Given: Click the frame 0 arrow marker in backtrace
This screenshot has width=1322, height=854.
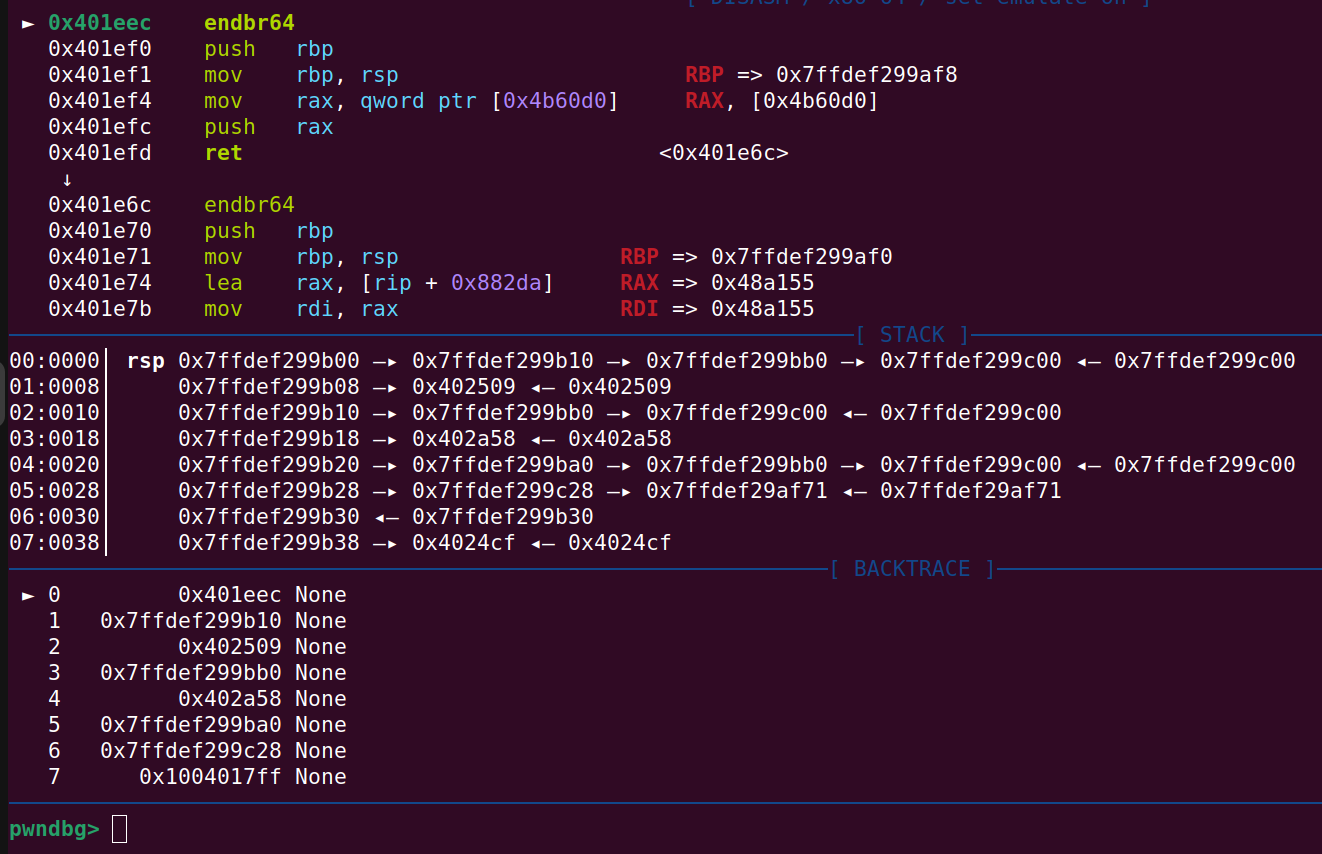Looking at the screenshot, I should [27, 595].
